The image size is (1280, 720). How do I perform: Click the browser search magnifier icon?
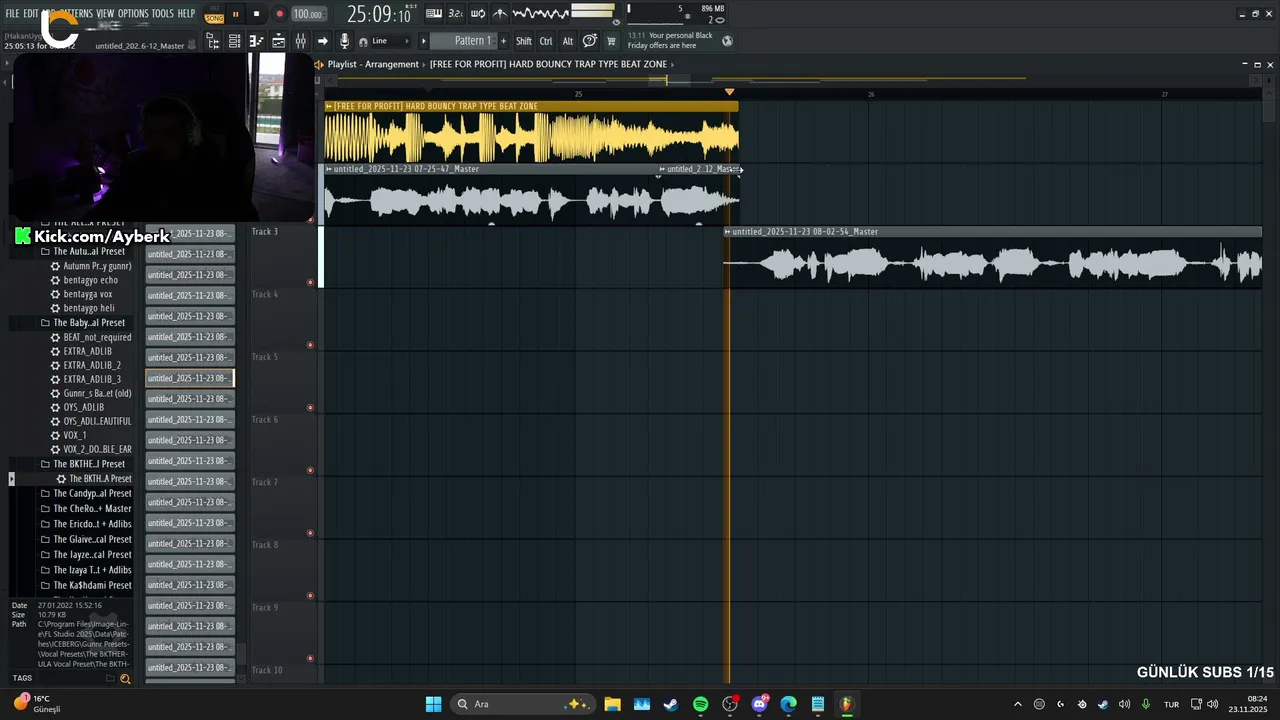[x=125, y=679]
